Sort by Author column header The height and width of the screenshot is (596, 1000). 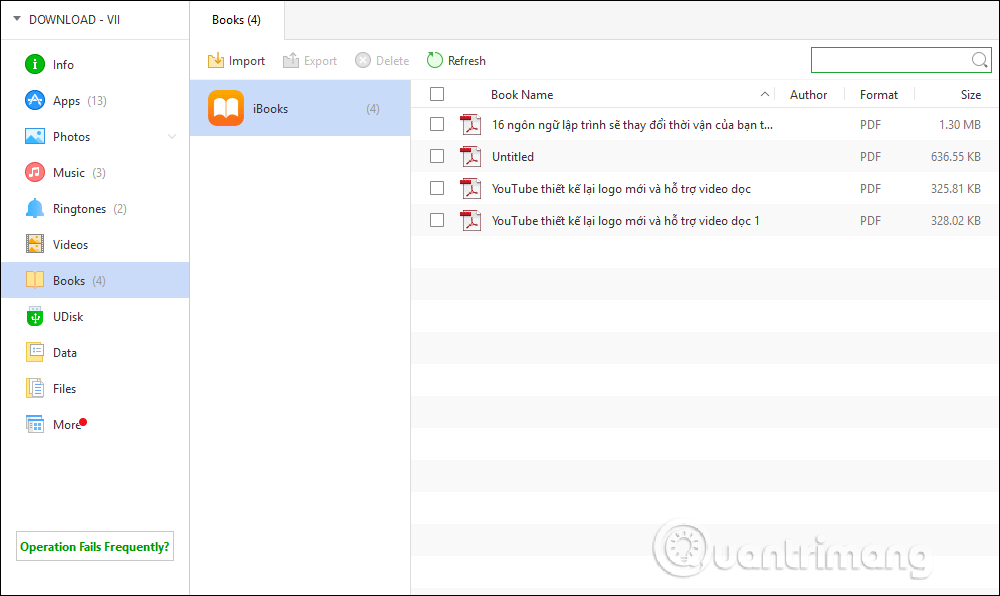(808, 94)
